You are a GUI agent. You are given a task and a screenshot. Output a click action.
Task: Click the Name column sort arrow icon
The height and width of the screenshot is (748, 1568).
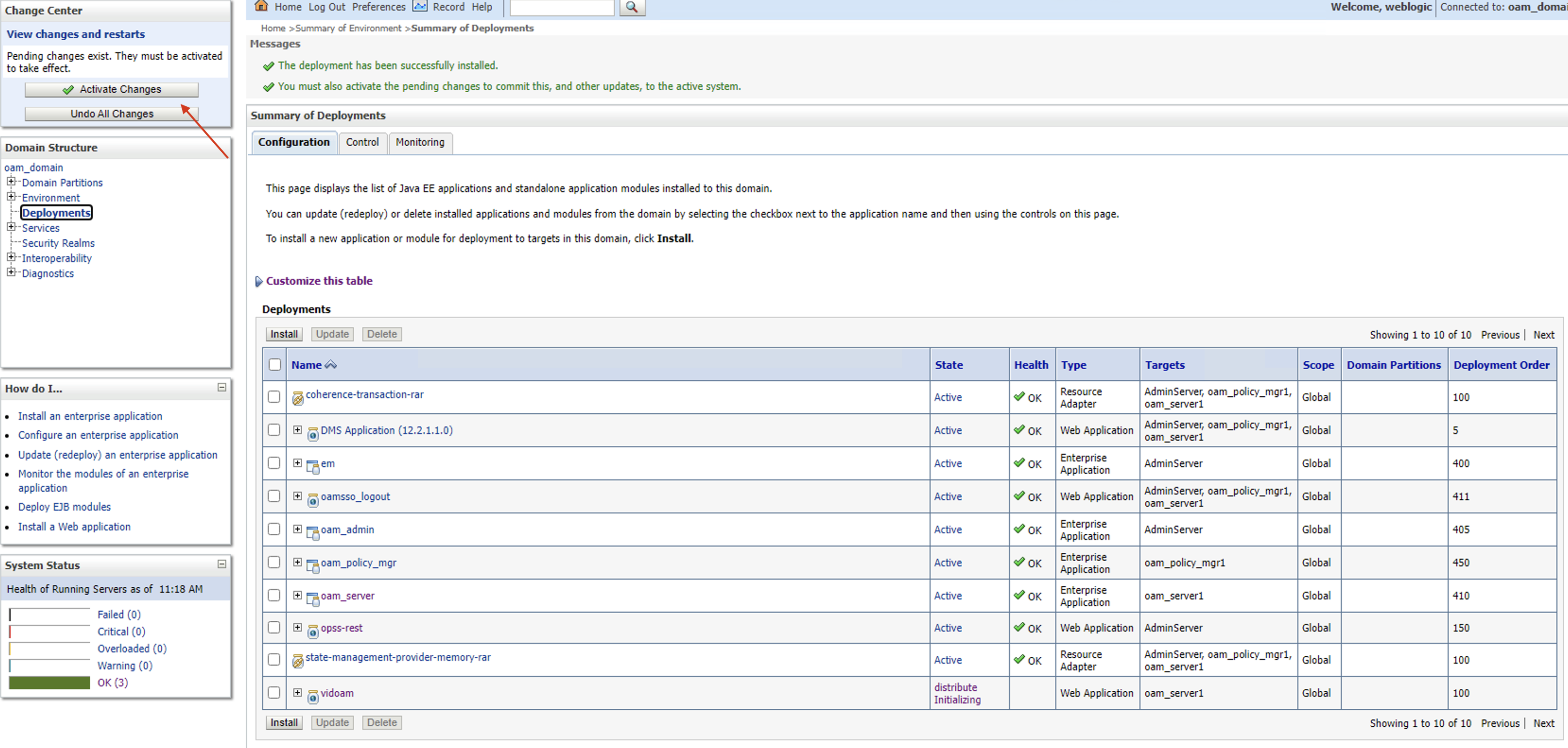[x=331, y=365]
